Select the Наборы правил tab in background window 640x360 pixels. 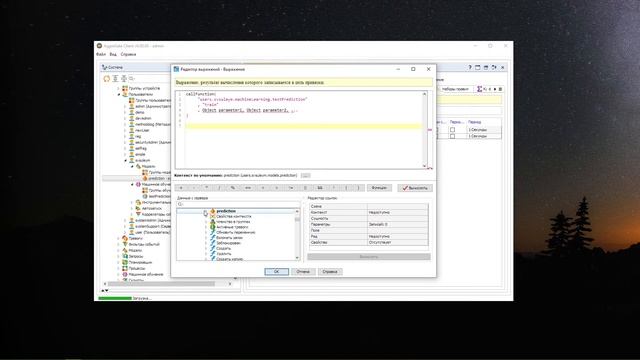[x=455, y=89]
